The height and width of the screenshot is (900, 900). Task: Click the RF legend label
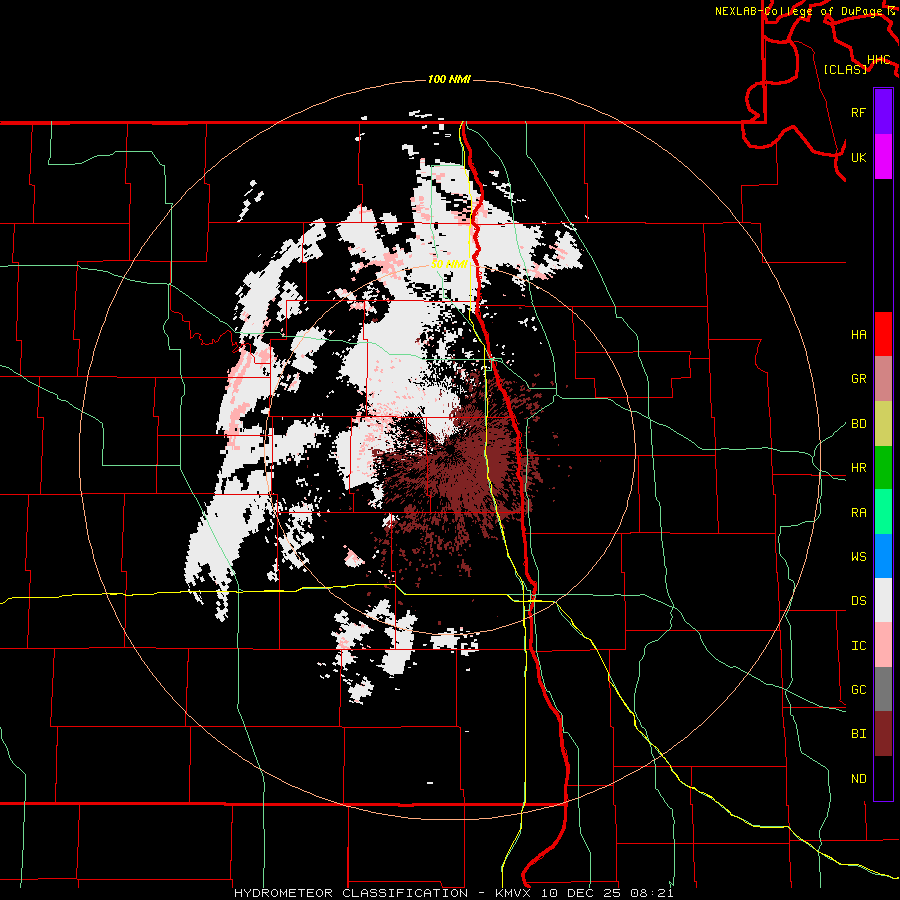click(858, 112)
